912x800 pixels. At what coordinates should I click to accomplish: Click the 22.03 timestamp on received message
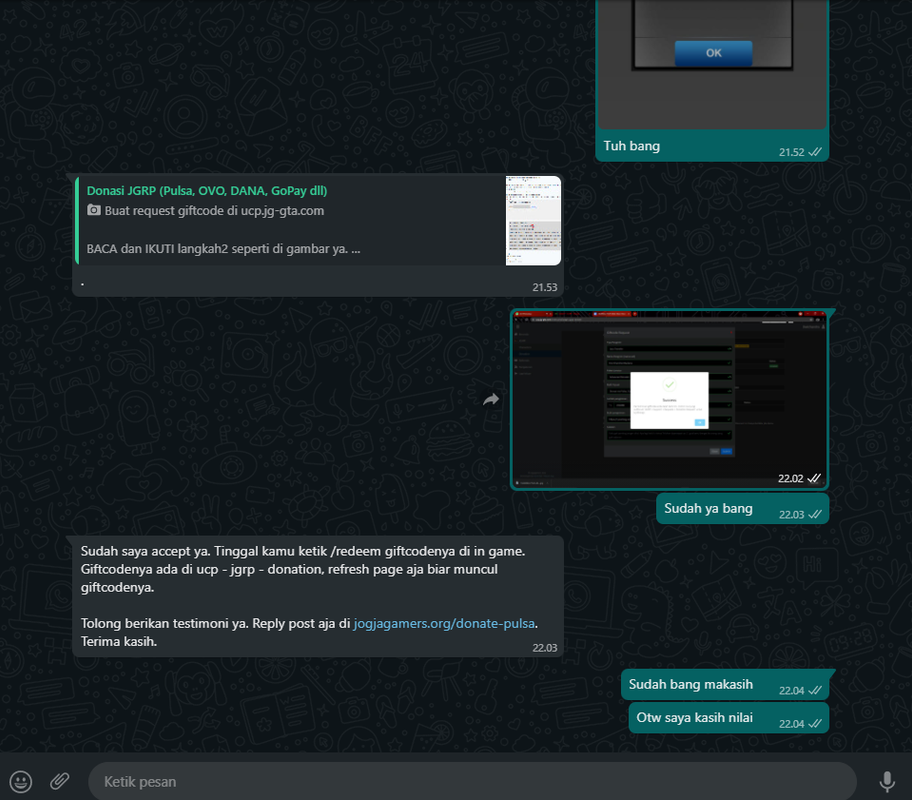click(544, 648)
